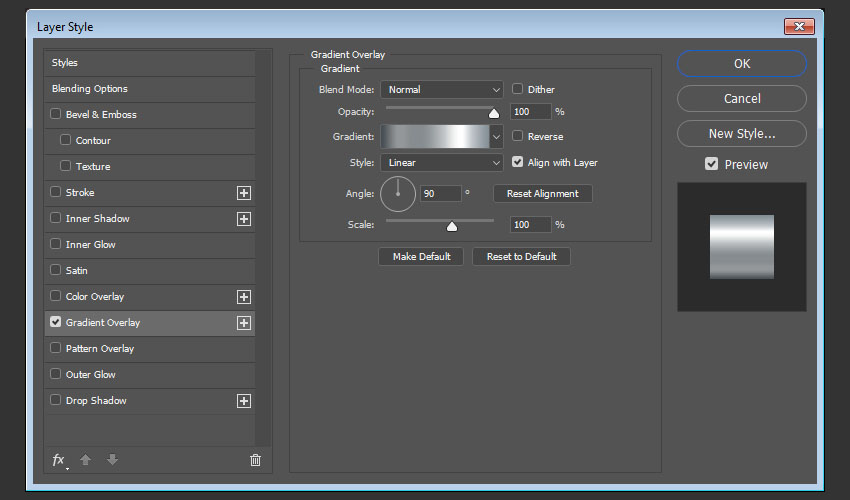850x500 pixels.
Task: Click the Make Default button
Action: (421, 257)
